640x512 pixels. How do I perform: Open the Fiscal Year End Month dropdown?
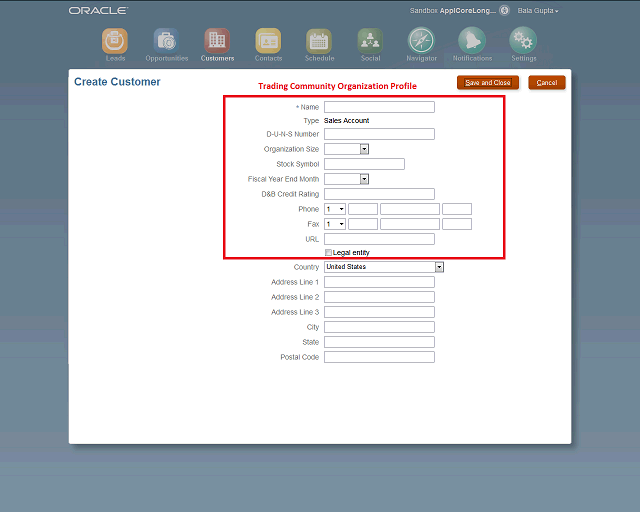364,179
